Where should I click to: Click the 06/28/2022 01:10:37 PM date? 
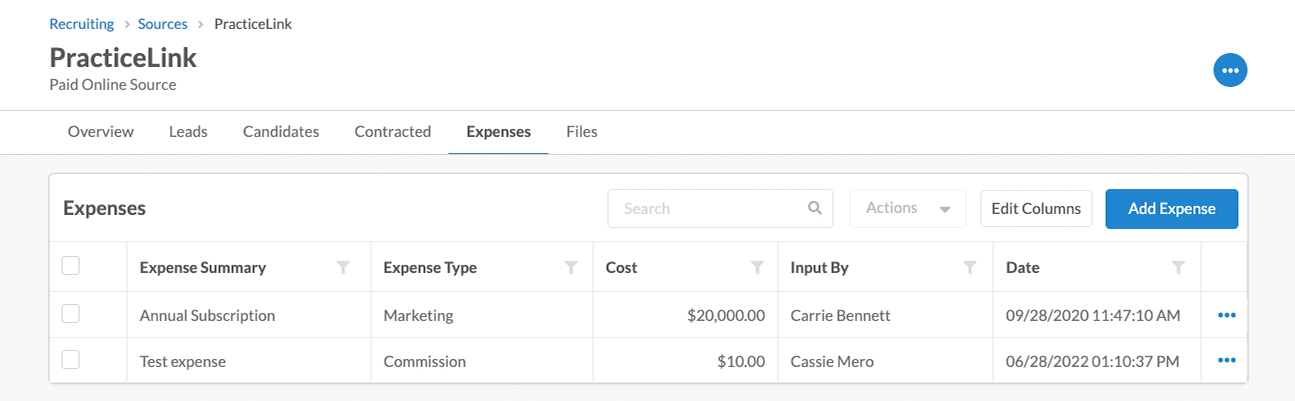tap(1093, 361)
